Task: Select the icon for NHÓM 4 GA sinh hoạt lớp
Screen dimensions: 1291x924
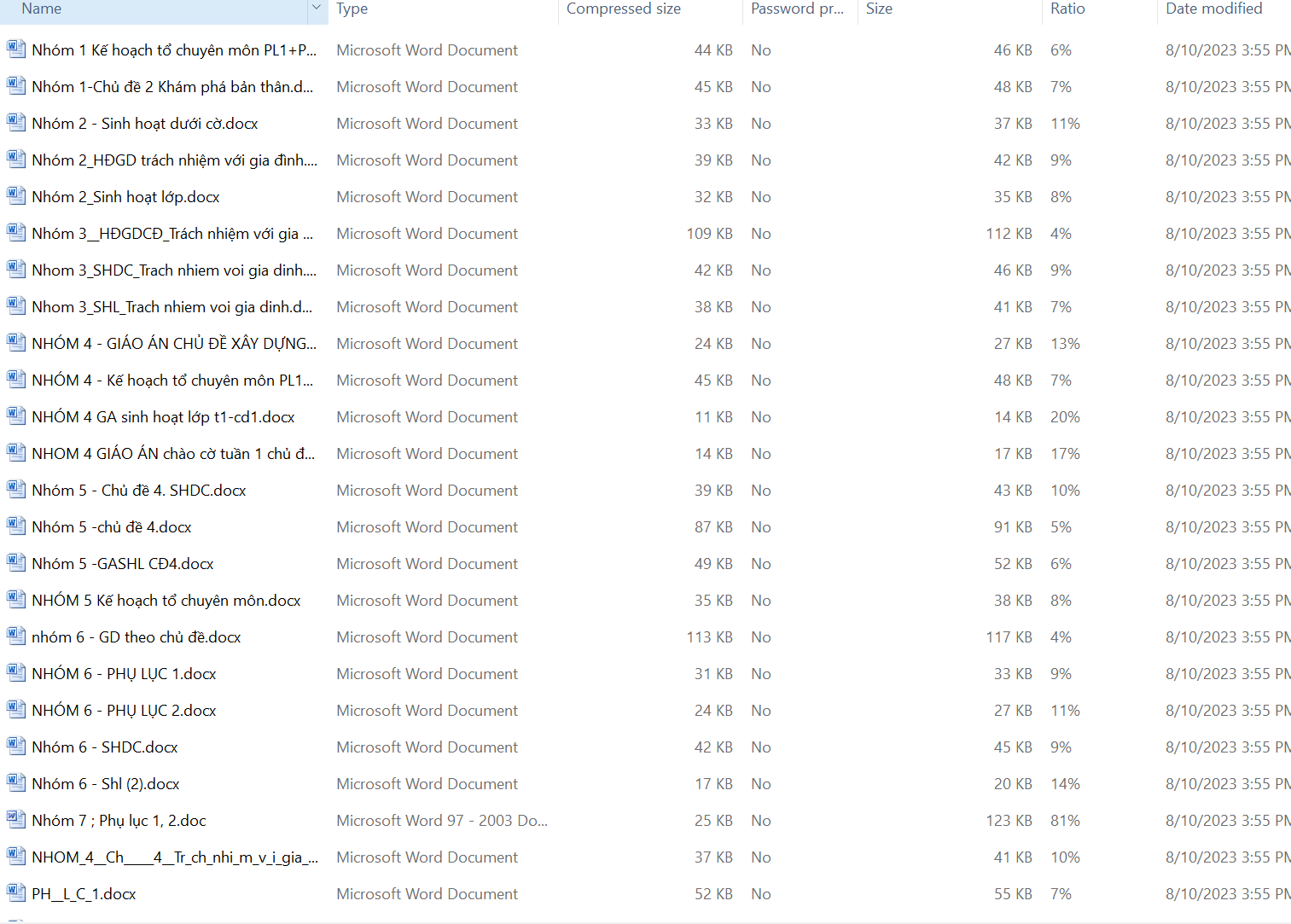Action: click(x=15, y=416)
